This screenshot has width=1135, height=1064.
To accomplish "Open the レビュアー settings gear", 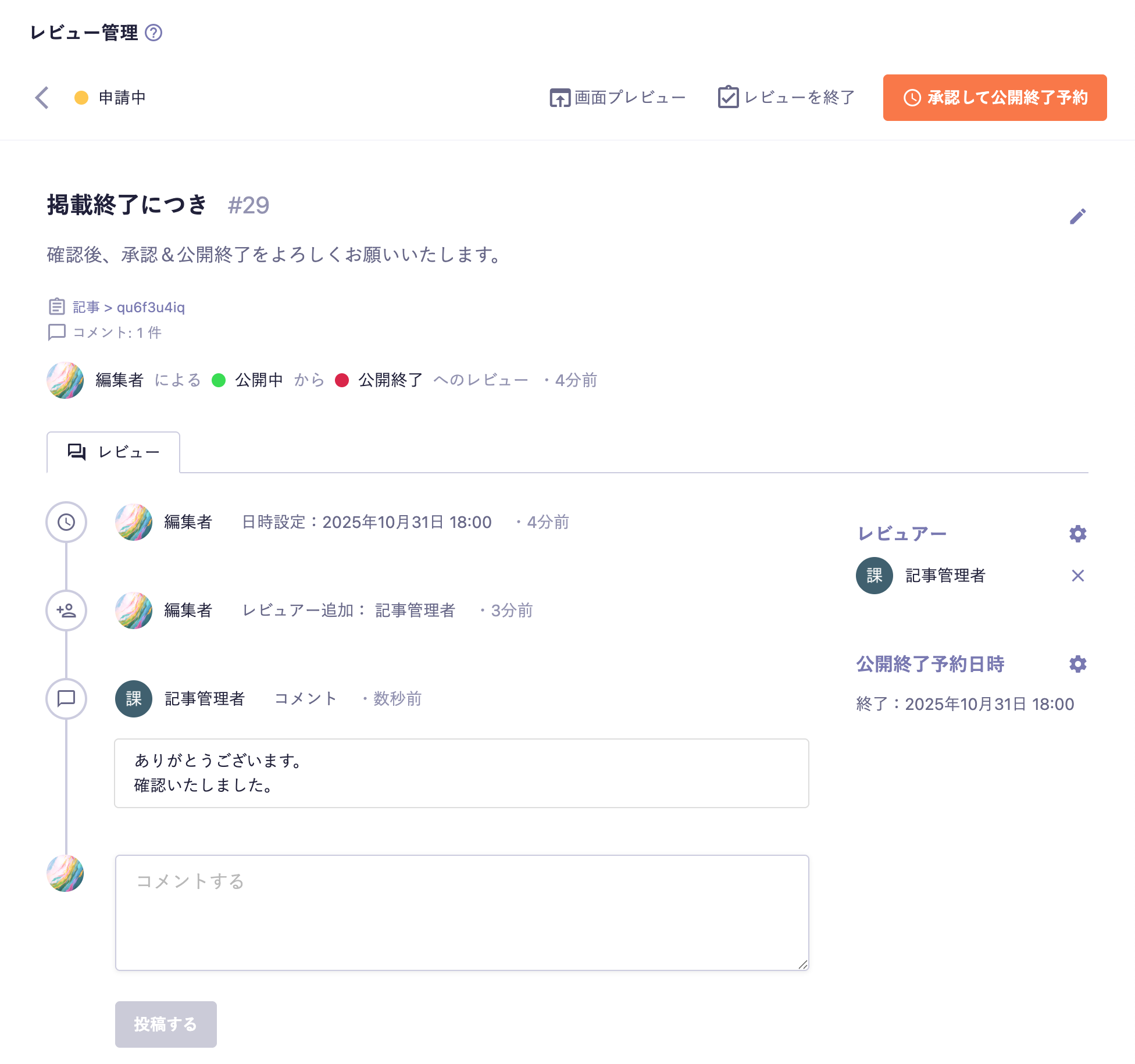I will 1078,533.
